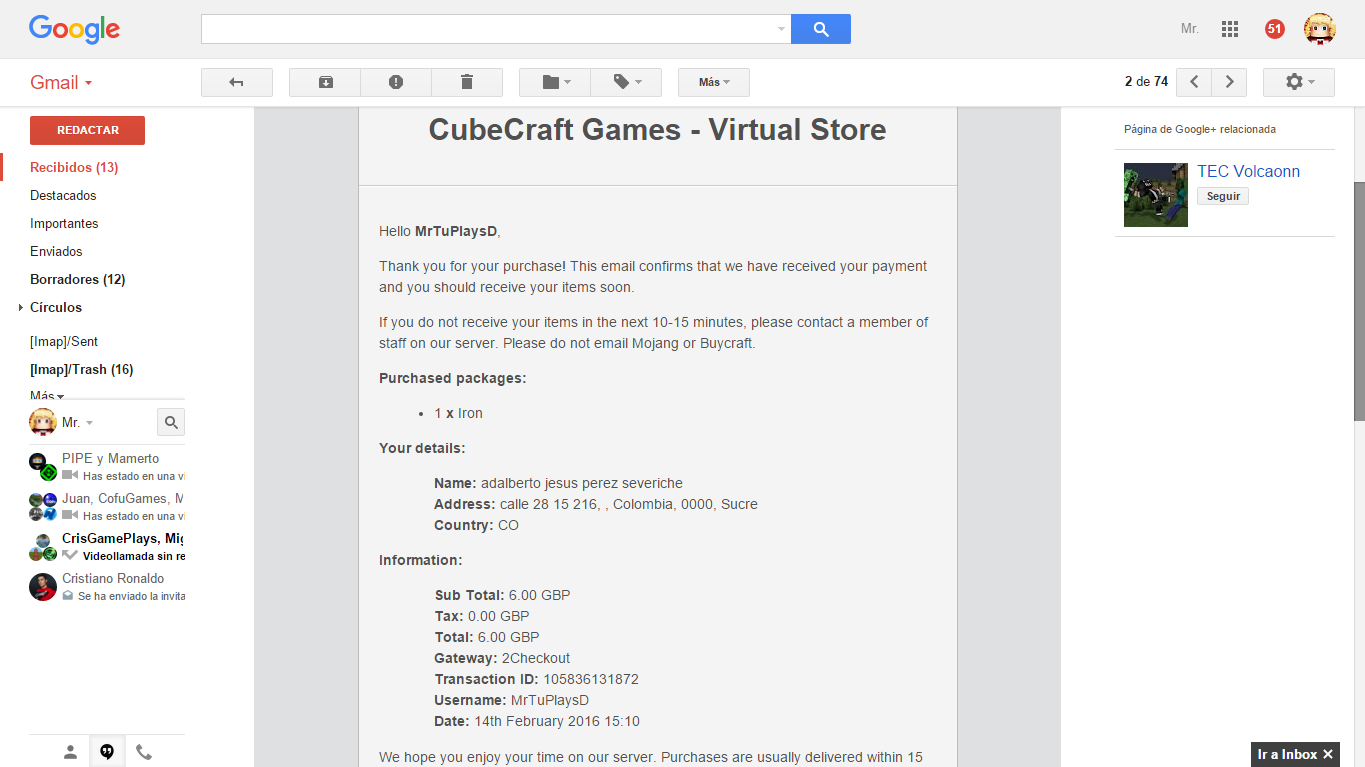Open the Importantes folder

[64, 223]
